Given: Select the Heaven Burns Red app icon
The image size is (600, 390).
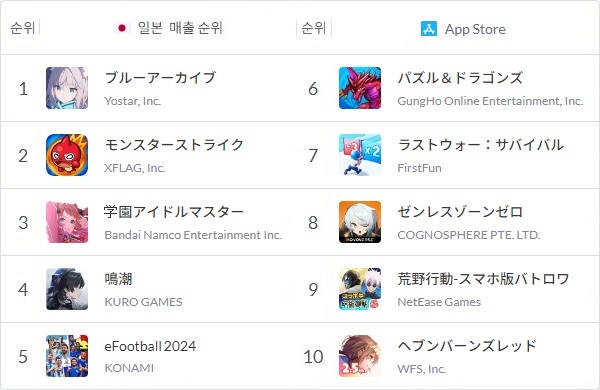Looking at the screenshot, I should pyautogui.click(x=360, y=356).
